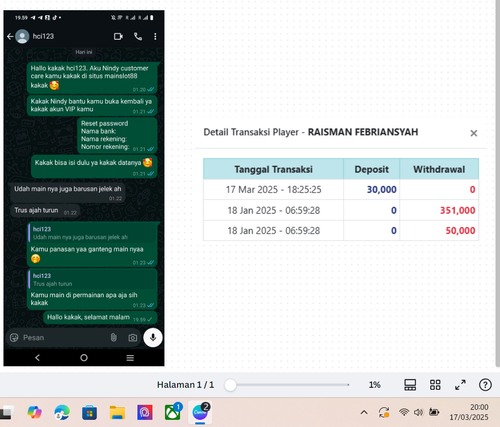Viewport: 500px width, 427px height.
Task: Tap the 'Reset password' message bubble
Action: click(117, 135)
